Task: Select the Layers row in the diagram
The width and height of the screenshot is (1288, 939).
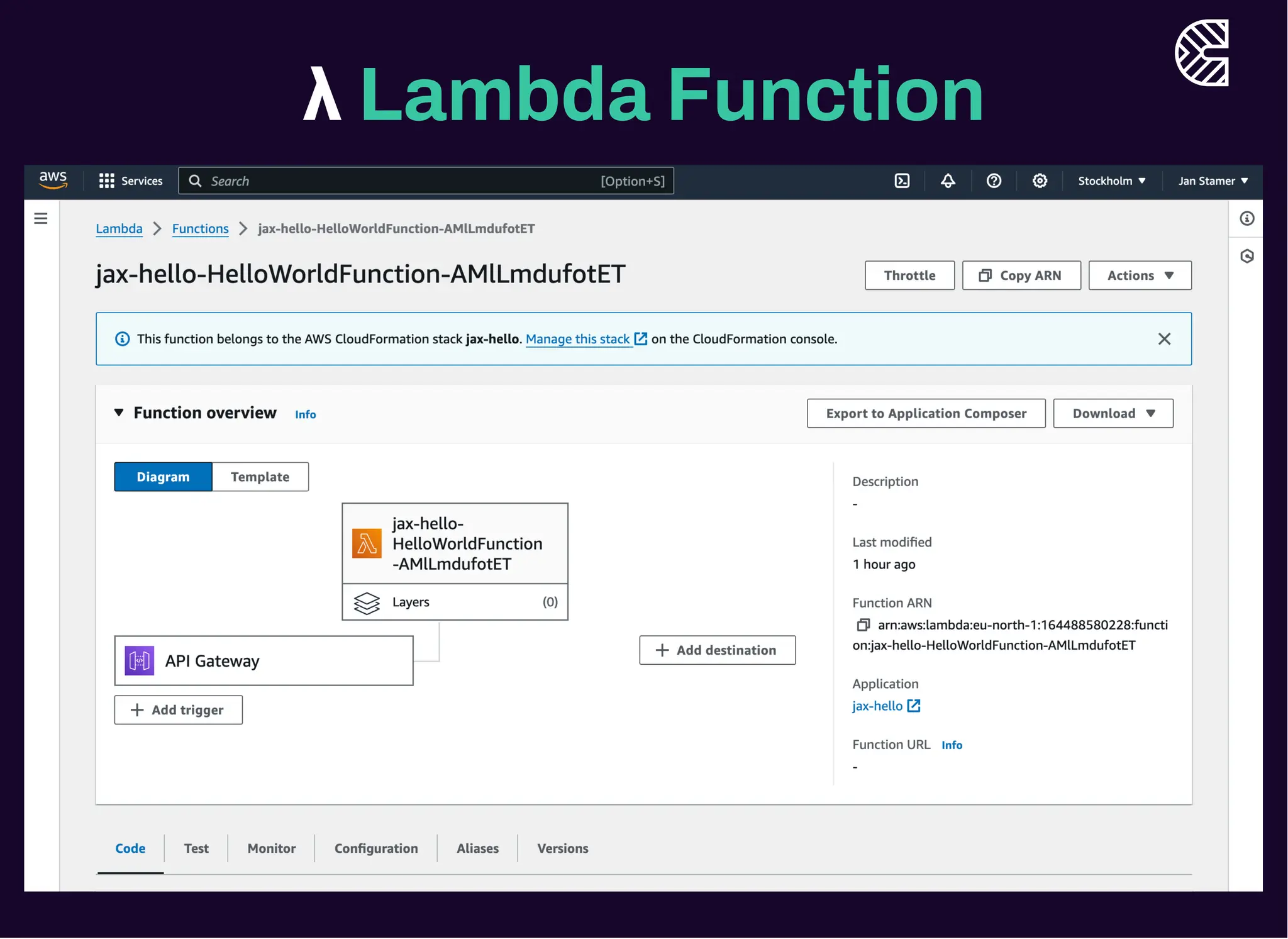Action: [455, 602]
